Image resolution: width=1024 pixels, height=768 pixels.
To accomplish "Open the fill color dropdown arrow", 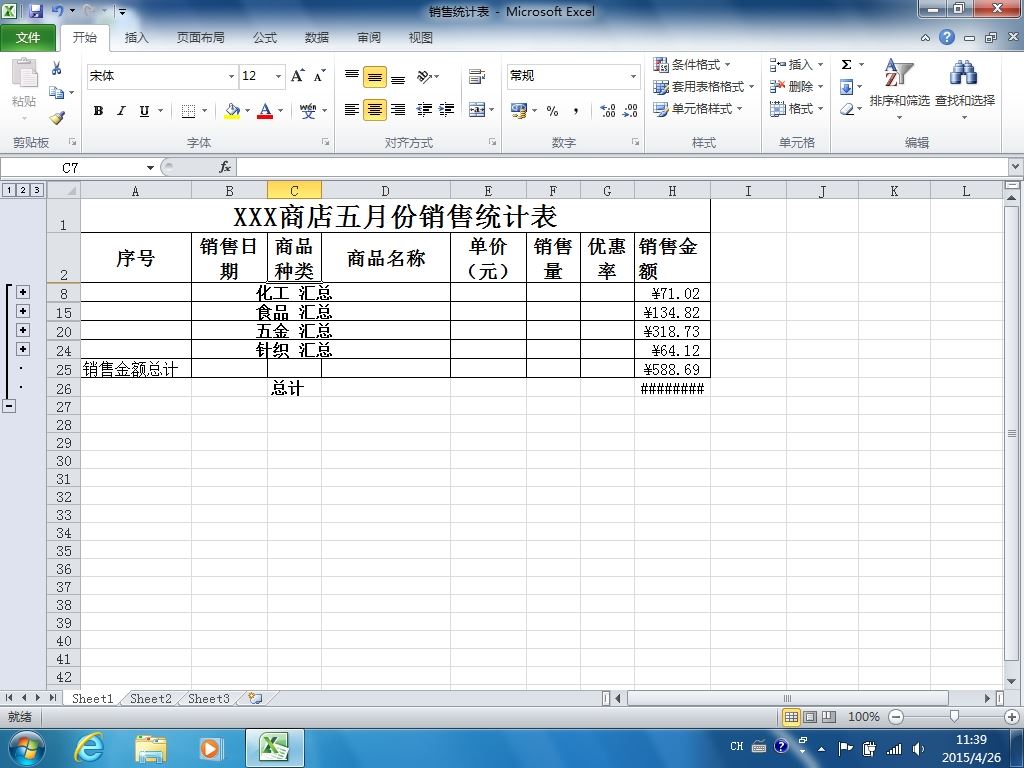I will (248, 110).
